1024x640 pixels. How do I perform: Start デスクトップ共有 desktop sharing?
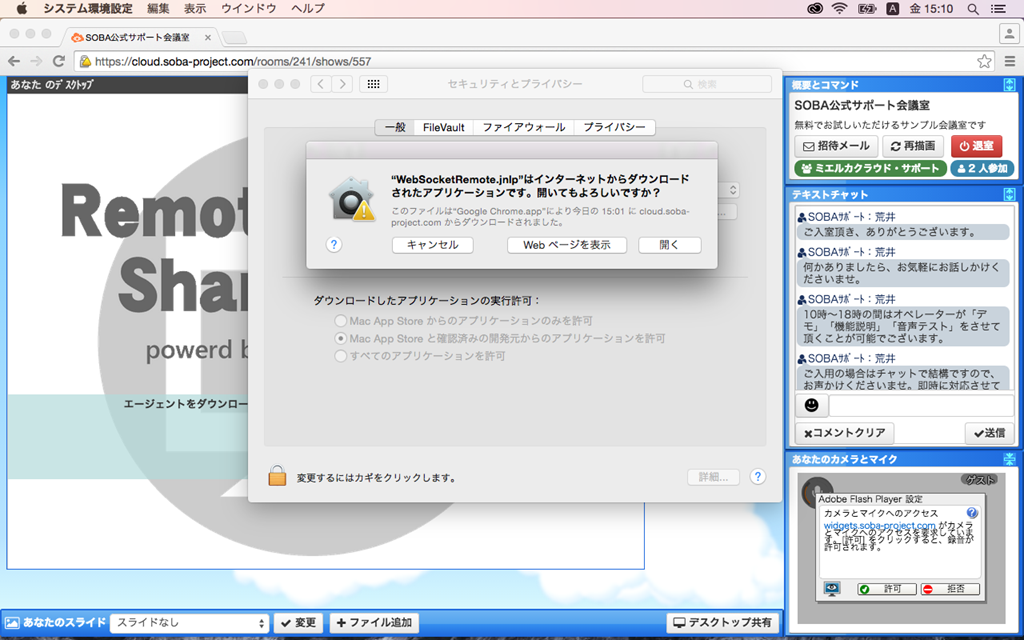point(723,623)
